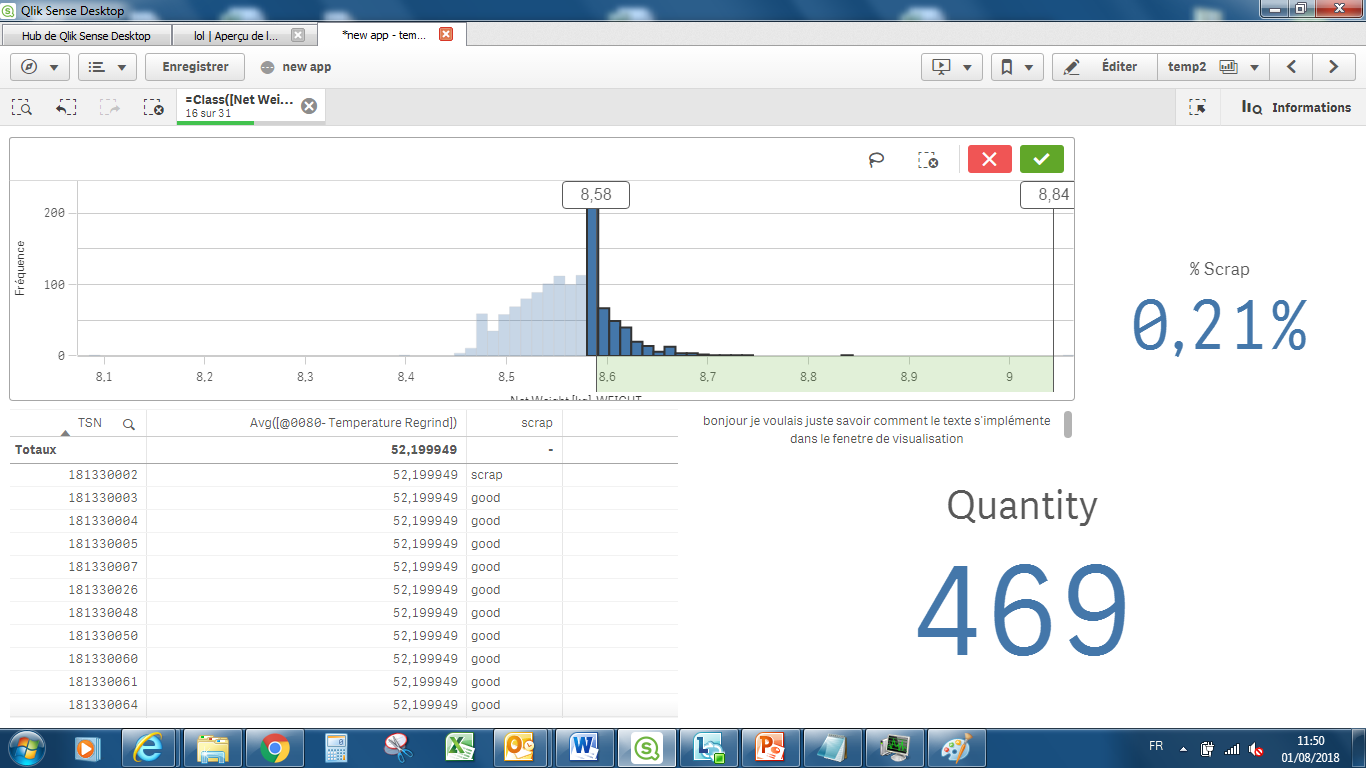
Task: Clear all selections in the selection bar
Action: coord(153,107)
